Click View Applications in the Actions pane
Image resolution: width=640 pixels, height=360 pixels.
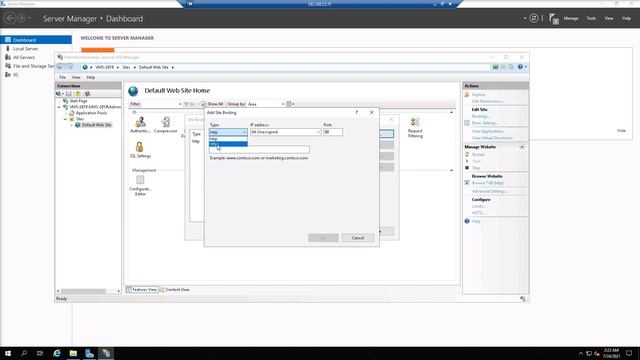[x=488, y=131]
